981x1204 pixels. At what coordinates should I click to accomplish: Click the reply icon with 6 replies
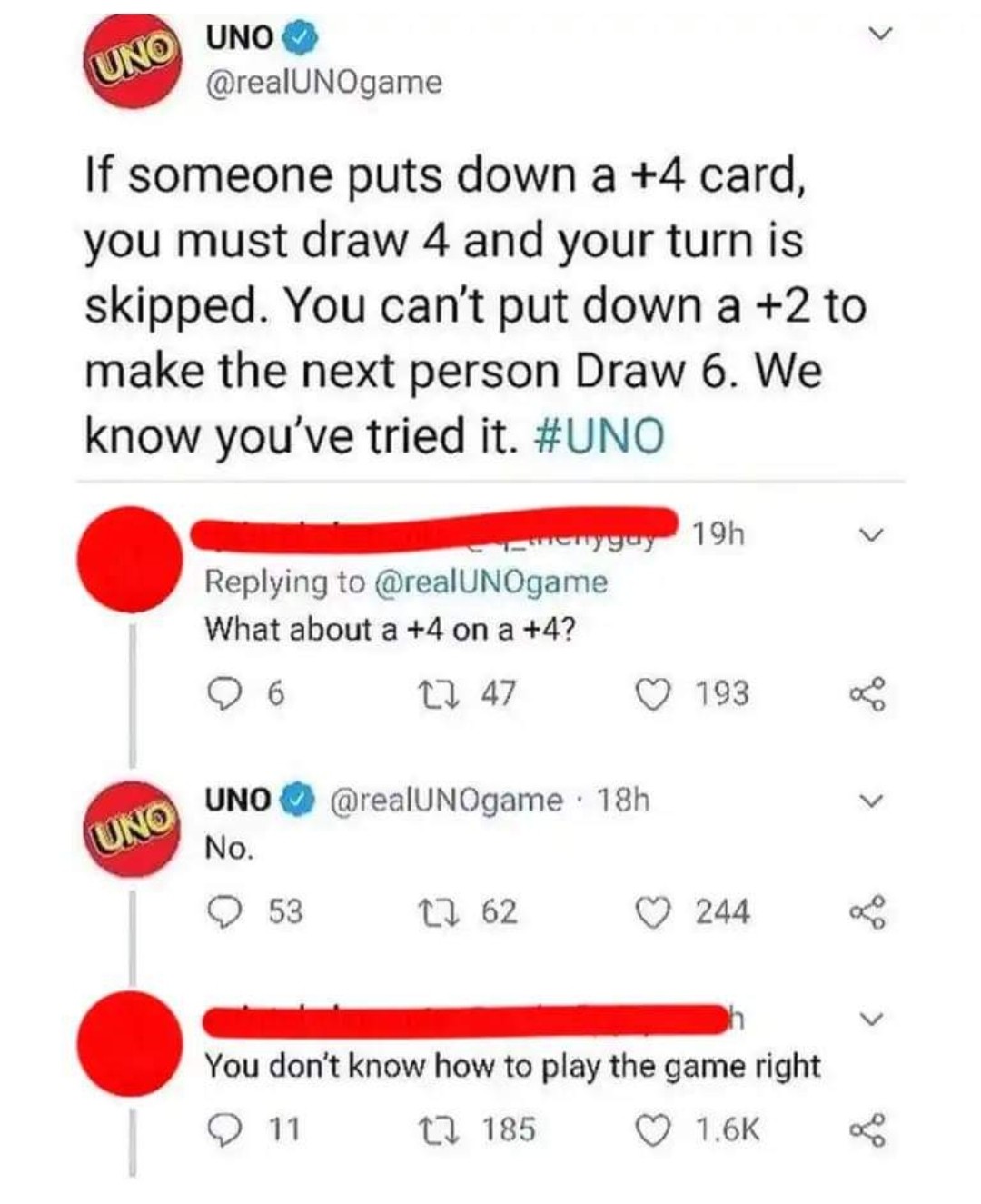click(223, 694)
